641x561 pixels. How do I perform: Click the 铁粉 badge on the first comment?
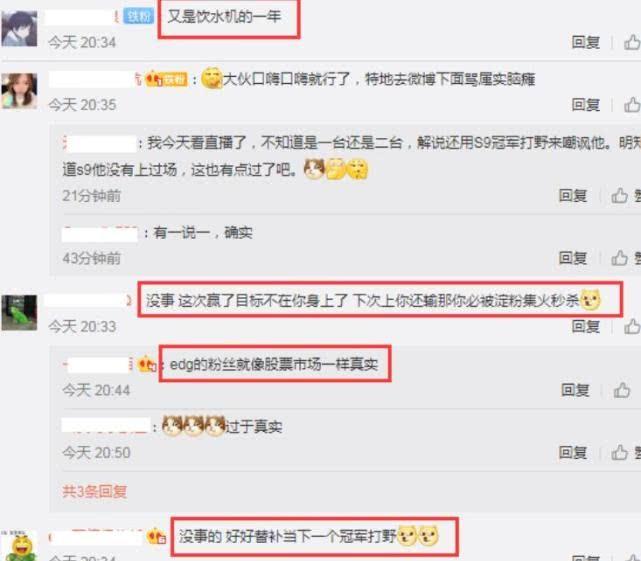pos(138,16)
